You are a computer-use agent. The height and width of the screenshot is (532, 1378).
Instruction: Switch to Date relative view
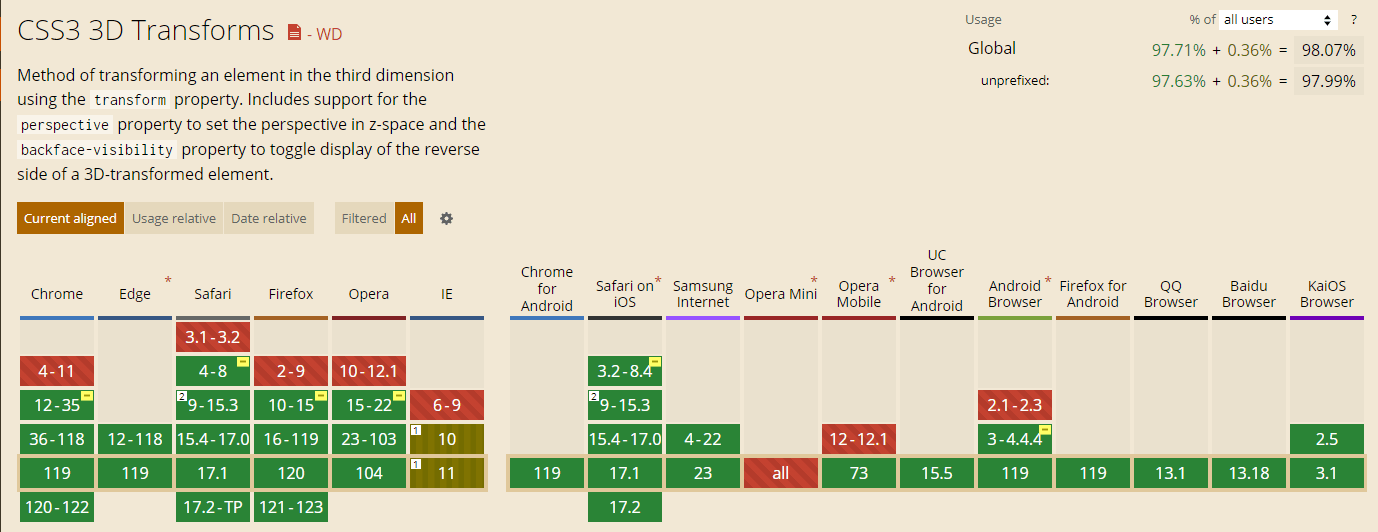coord(269,218)
